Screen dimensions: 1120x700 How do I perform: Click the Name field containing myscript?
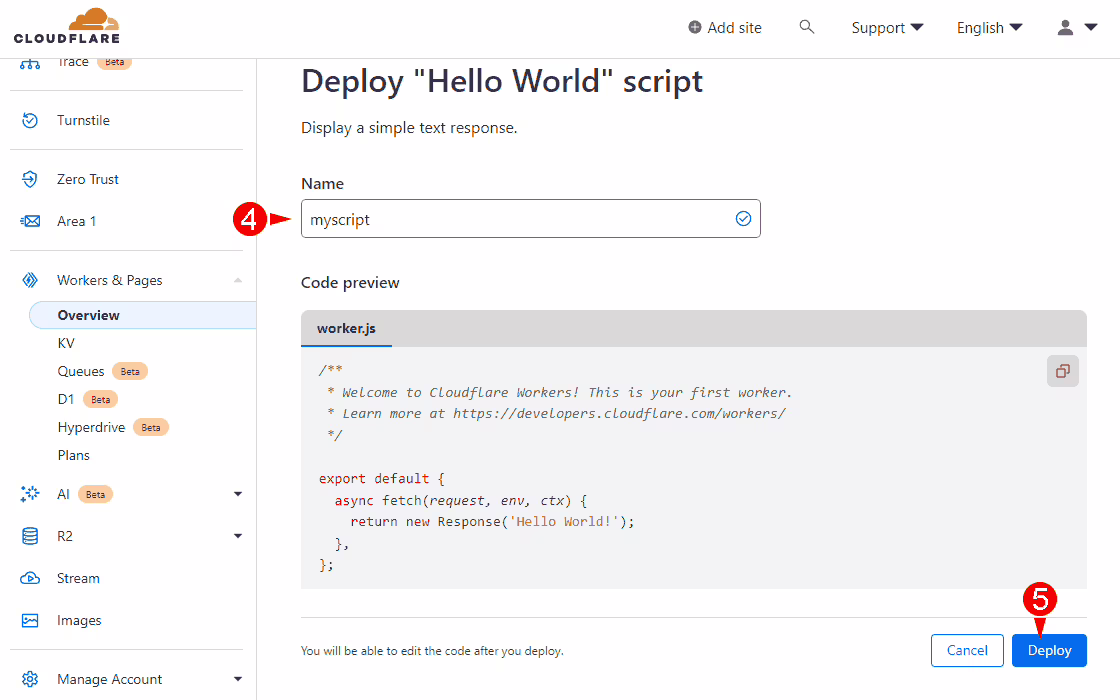520,219
